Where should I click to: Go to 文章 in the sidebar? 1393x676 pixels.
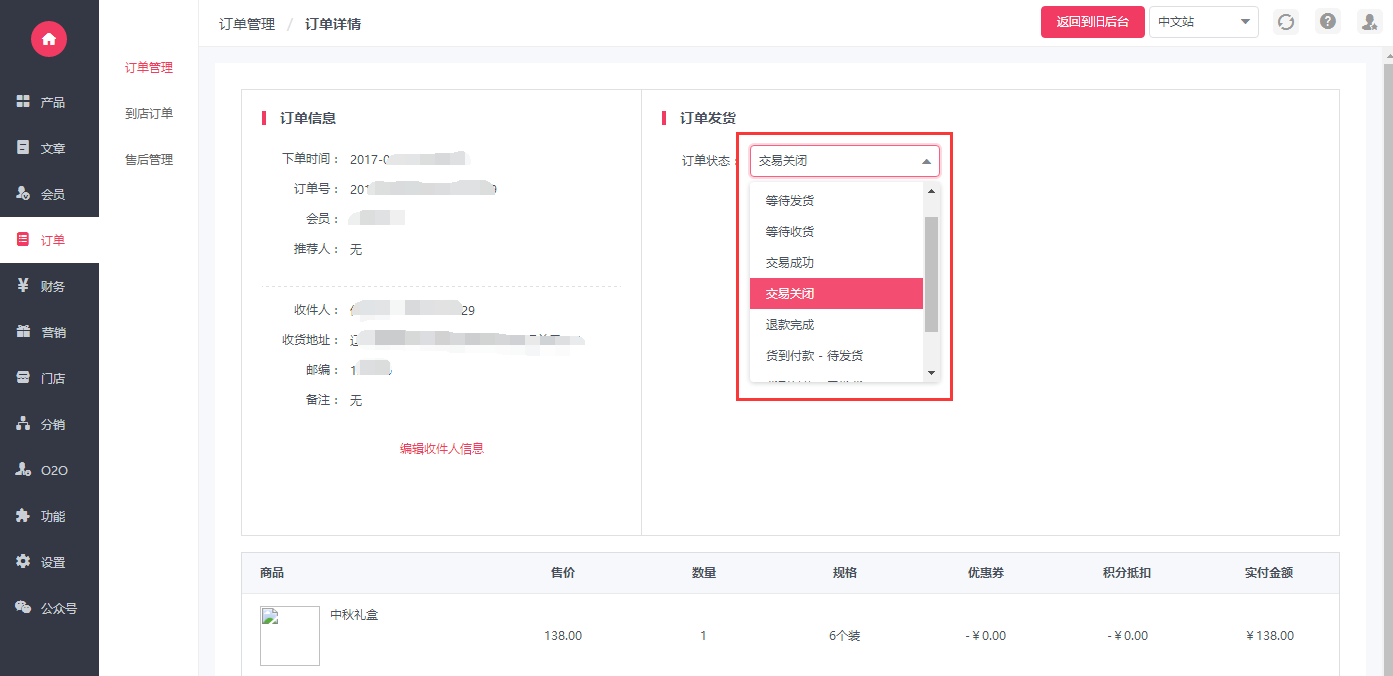[x=42, y=148]
